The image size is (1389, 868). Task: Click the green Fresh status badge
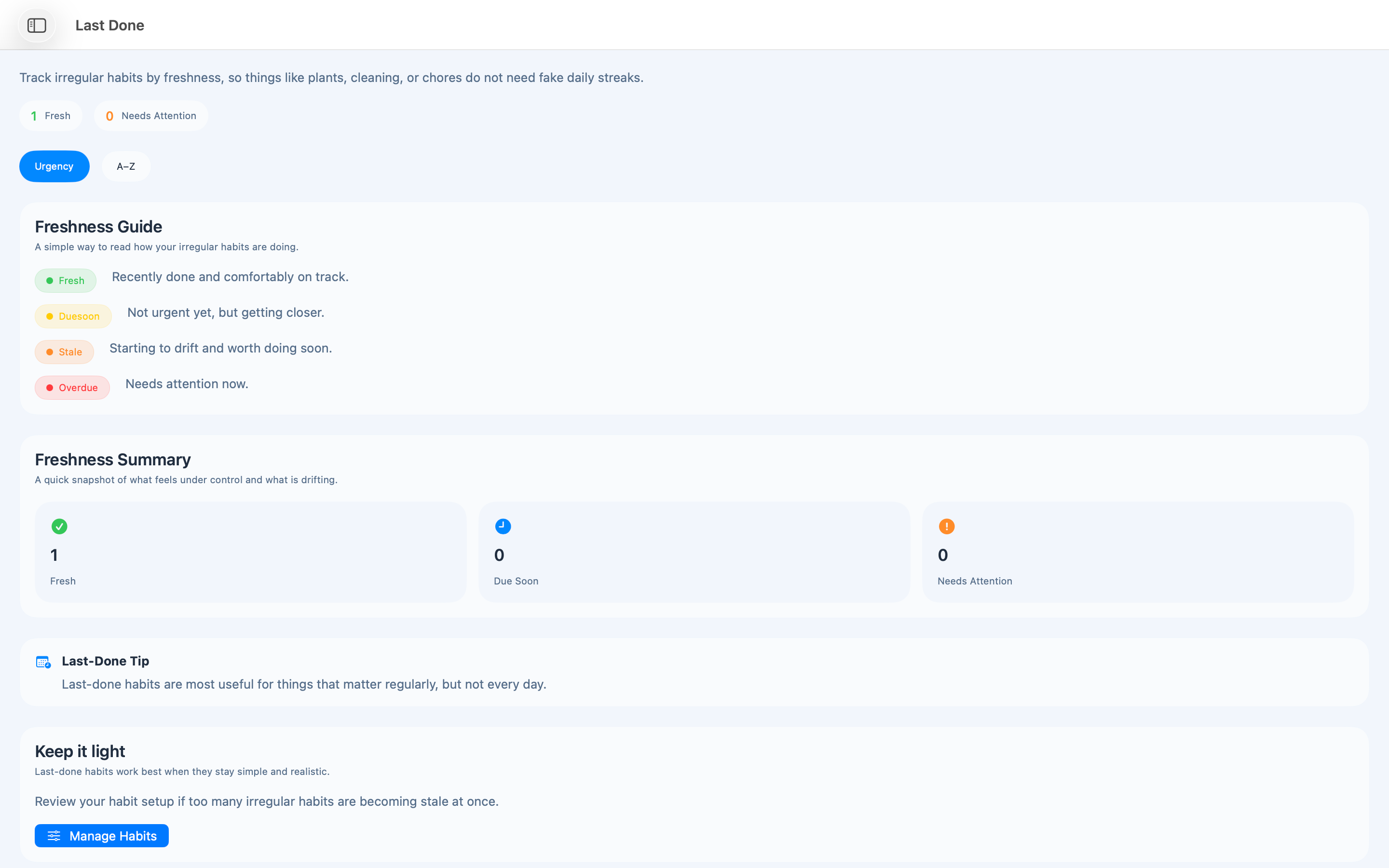66,281
